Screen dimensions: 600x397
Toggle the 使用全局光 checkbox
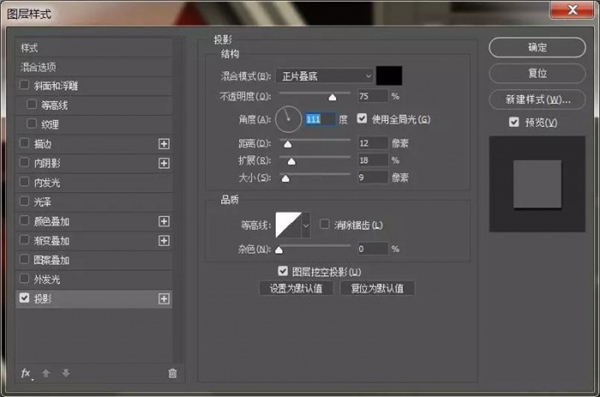pos(362,119)
